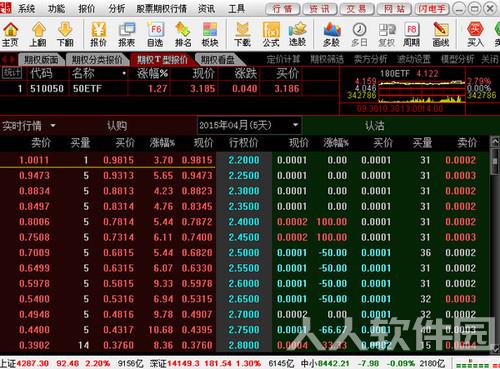Image resolution: width=500 pixels, height=369 pixels.
Task: Open the 180ETF mini chart
Action: pos(421,90)
